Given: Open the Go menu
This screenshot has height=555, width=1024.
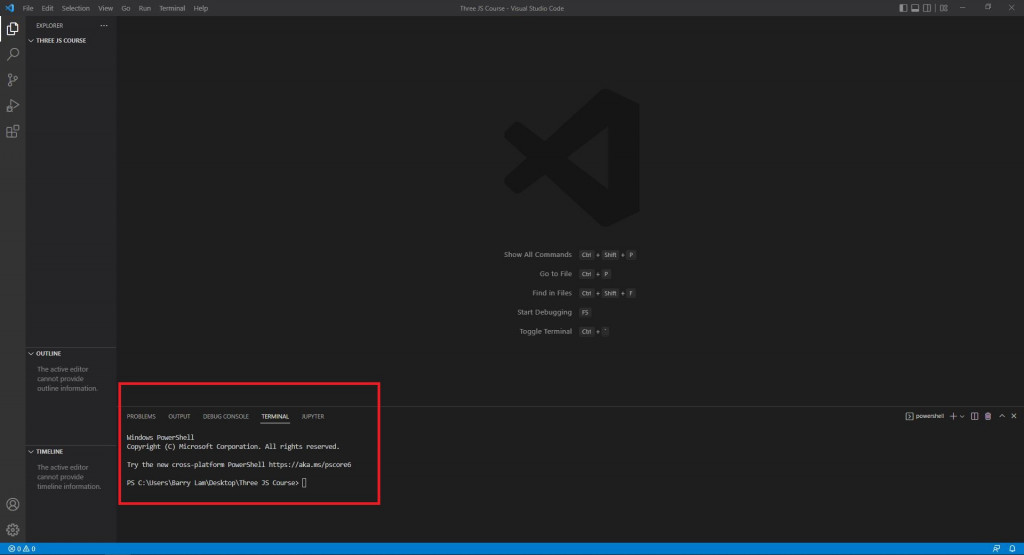Looking at the screenshot, I should coord(125,8).
